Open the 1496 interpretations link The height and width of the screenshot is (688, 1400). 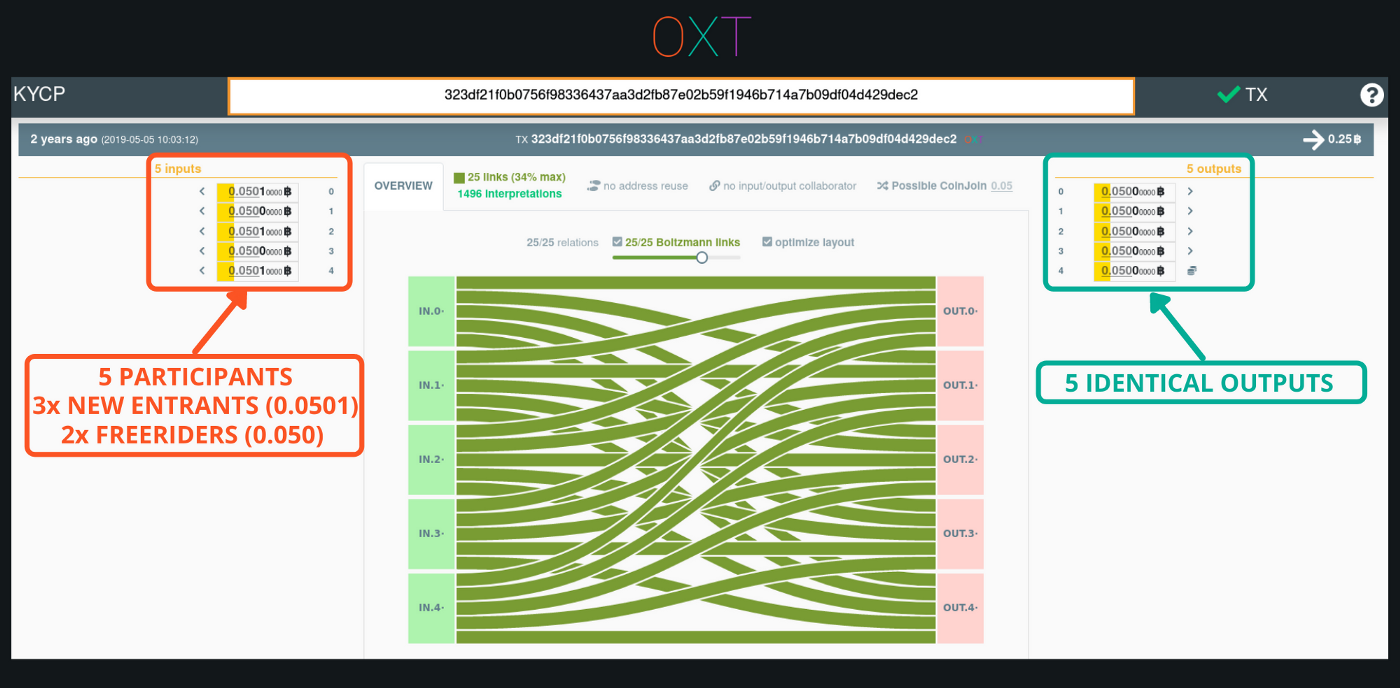pyautogui.click(x=509, y=194)
